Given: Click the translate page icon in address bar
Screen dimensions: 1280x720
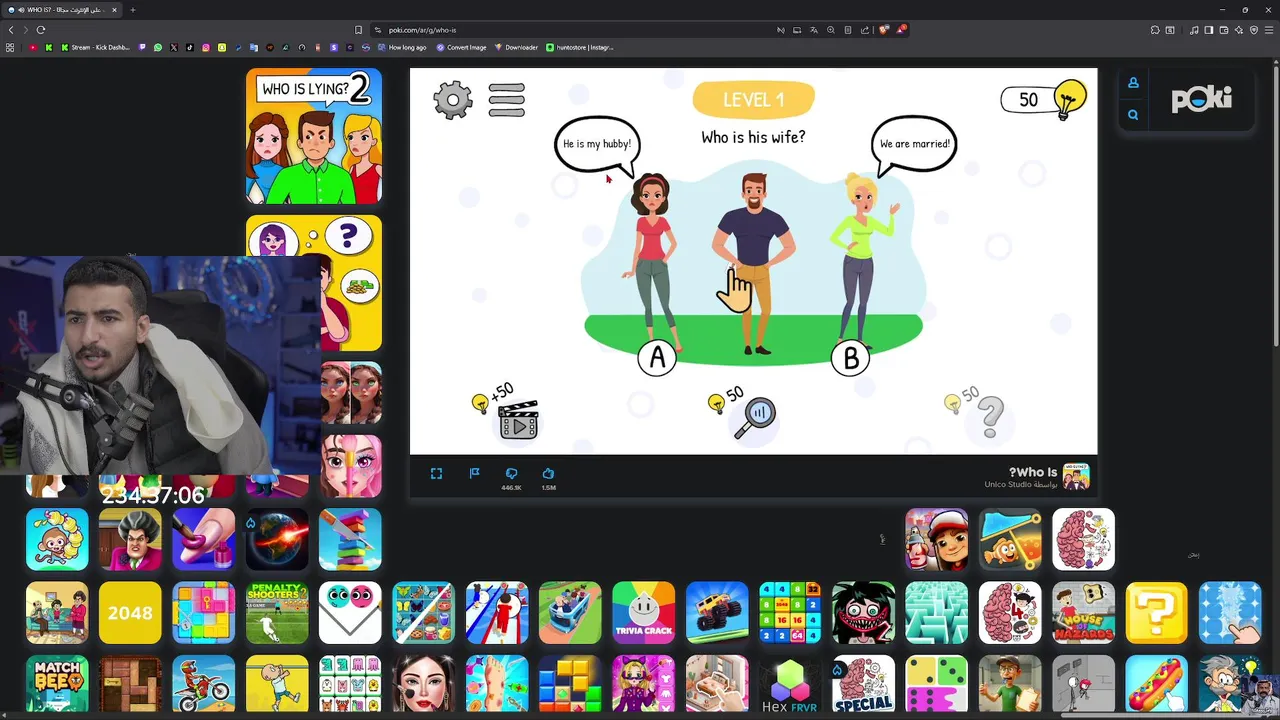Looking at the screenshot, I should [x=814, y=30].
